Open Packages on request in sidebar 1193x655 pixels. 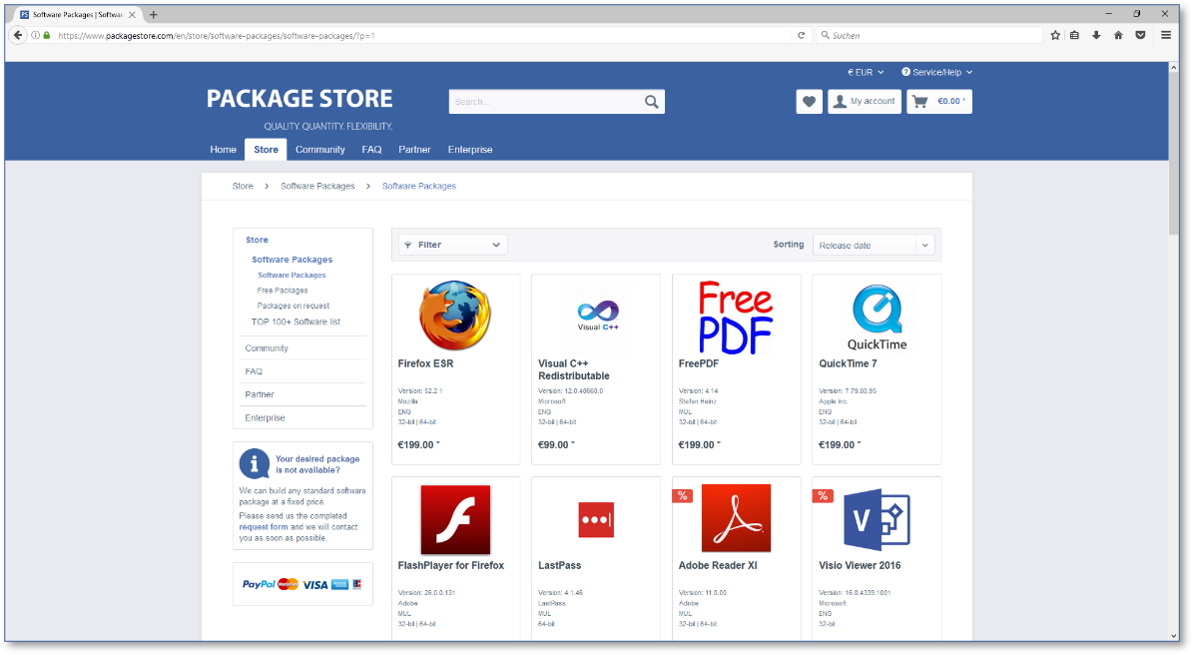(293, 306)
